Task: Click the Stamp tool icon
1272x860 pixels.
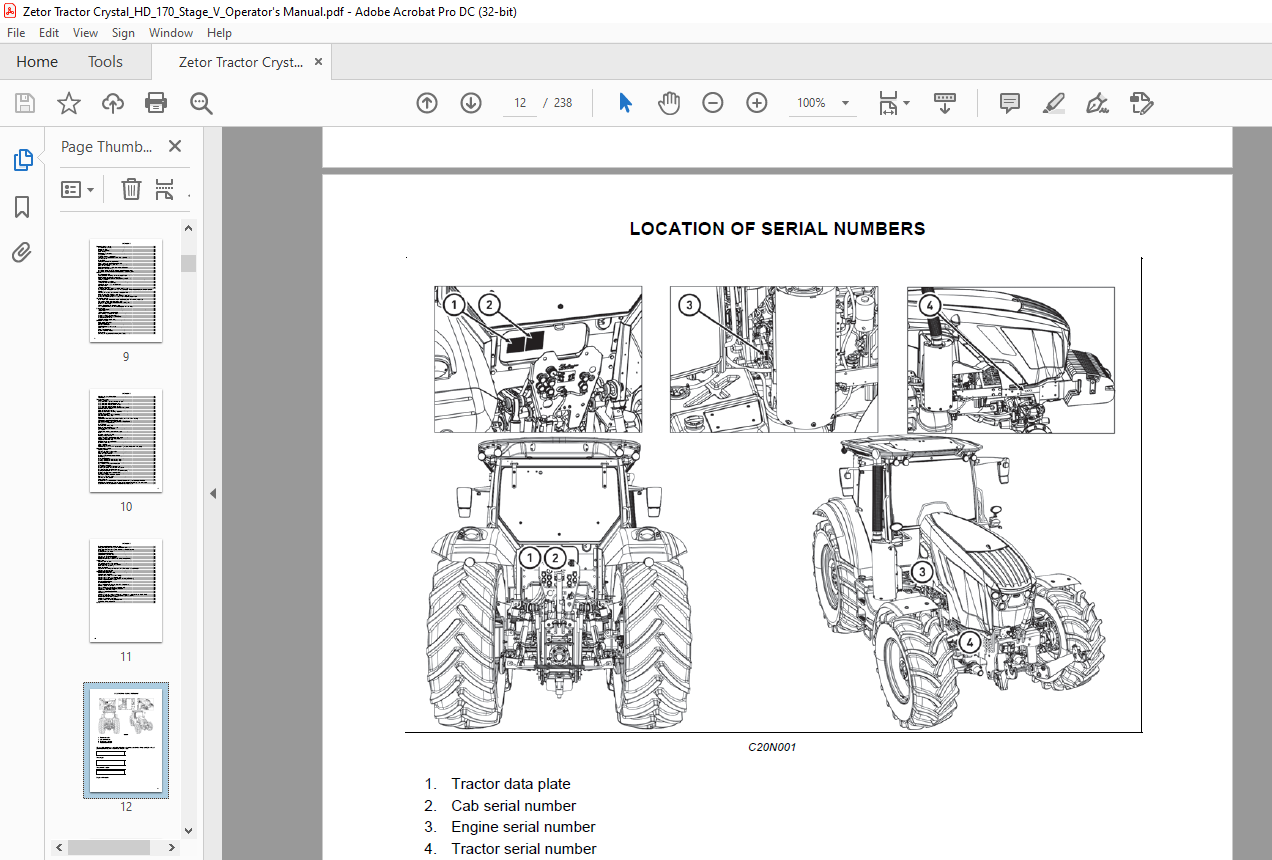Action: 1142,103
